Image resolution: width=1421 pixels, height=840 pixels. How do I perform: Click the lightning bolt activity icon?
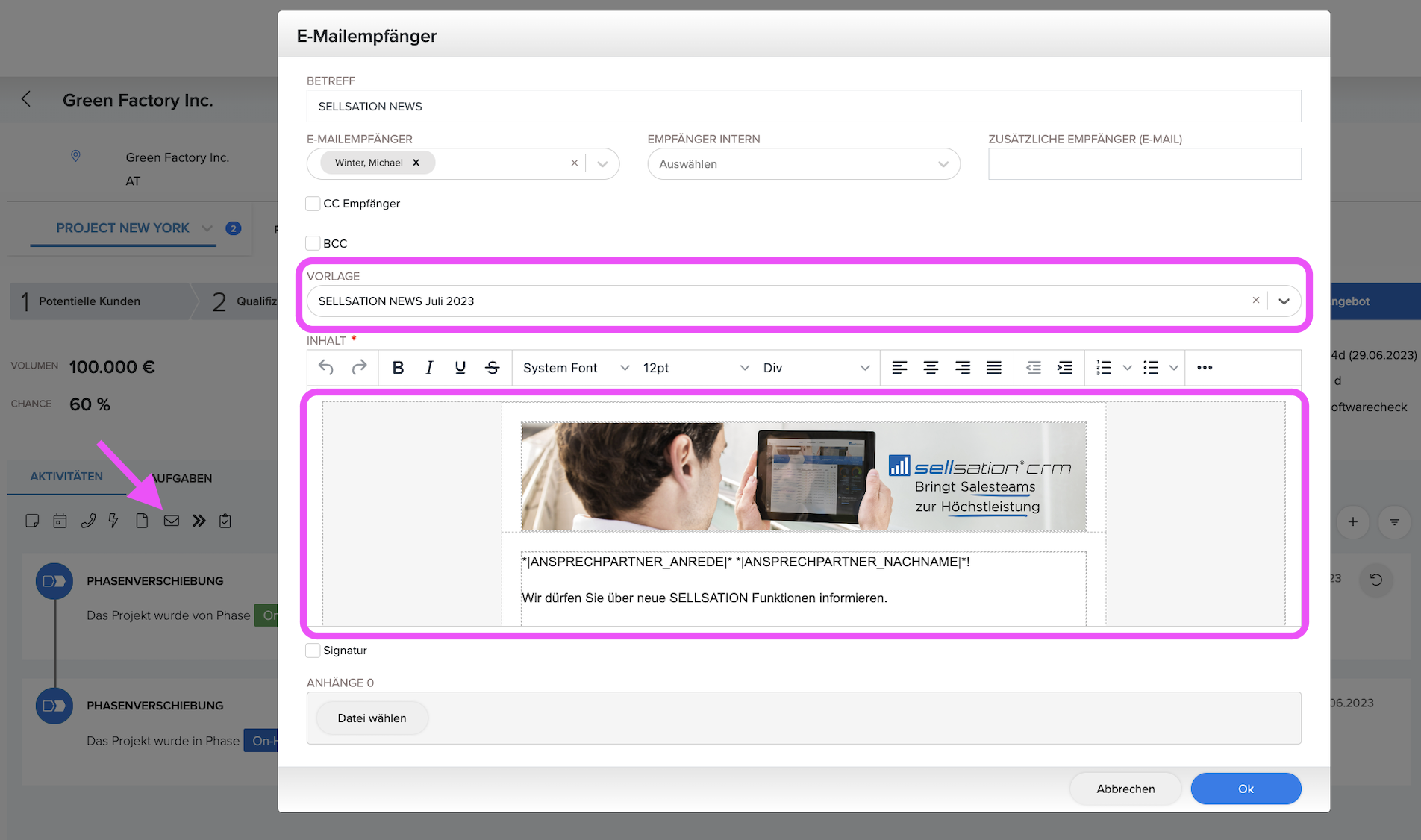pyautogui.click(x=113, y=521)
